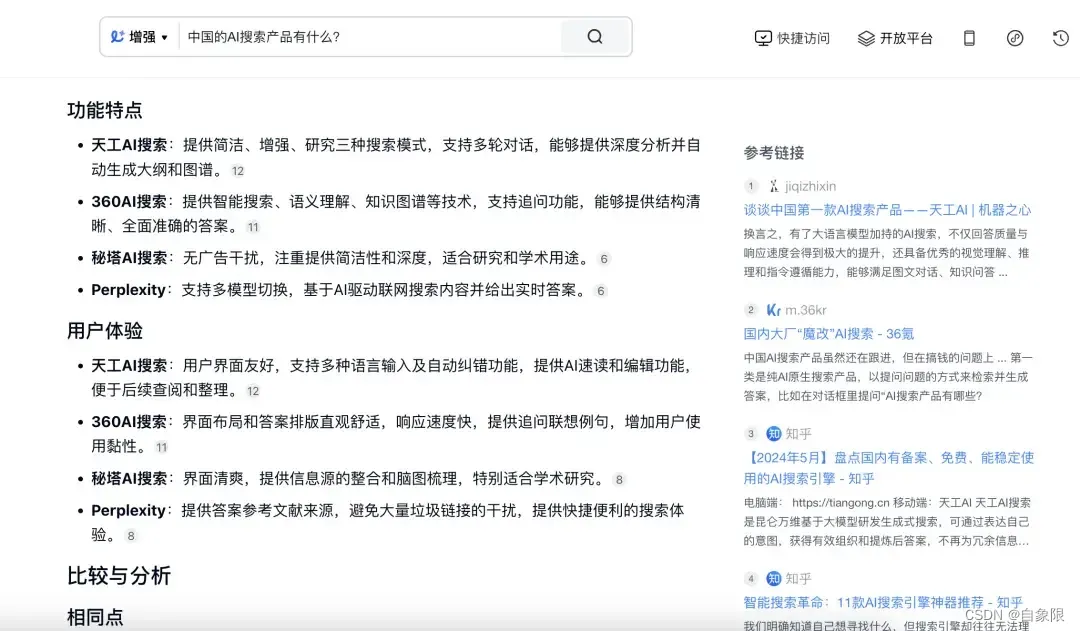Click the snippet starting 中国AI搜索产品虽然还在跟进
The height and width of the screenshot is (631, 1080).
[x=888, y=377]
